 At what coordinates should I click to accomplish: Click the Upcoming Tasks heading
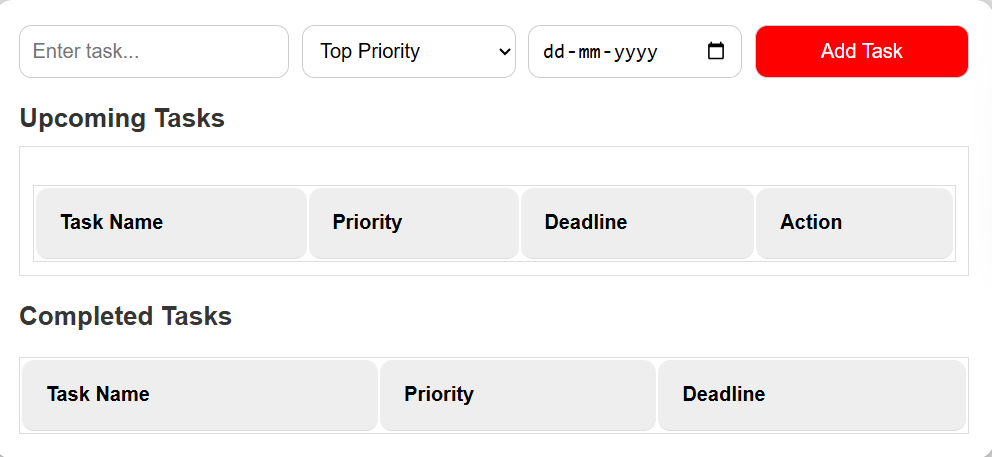pyautogui.click(x=122, y=118)
